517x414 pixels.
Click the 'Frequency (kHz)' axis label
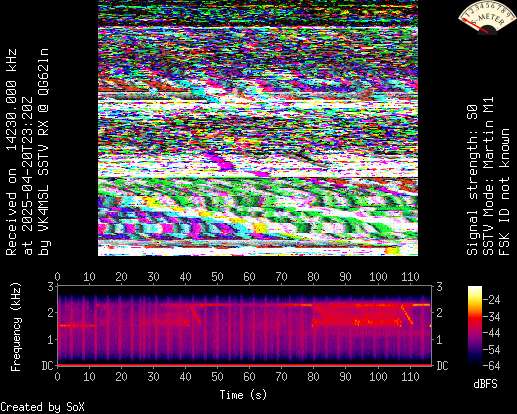click(x=15, y=327)
